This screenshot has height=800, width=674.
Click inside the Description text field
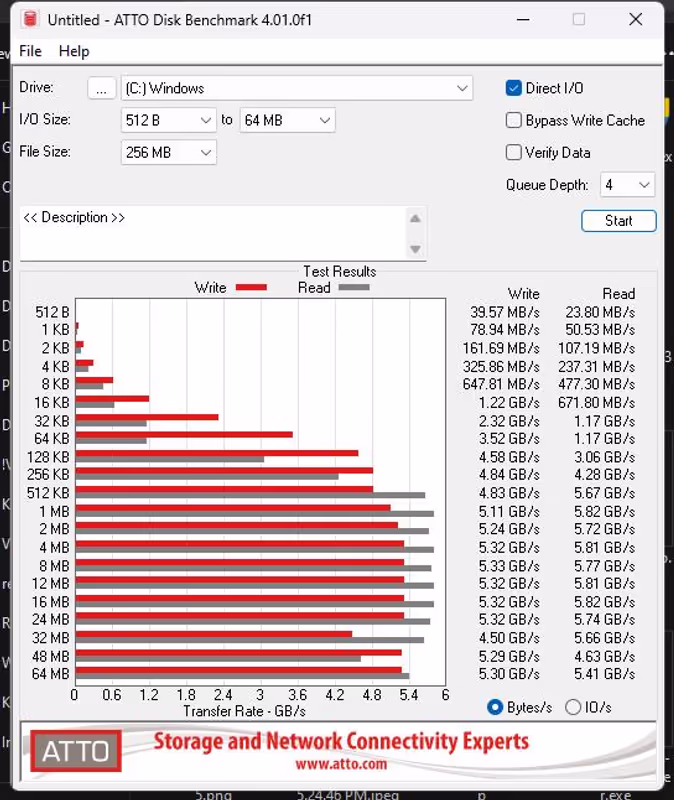point(210,232)
